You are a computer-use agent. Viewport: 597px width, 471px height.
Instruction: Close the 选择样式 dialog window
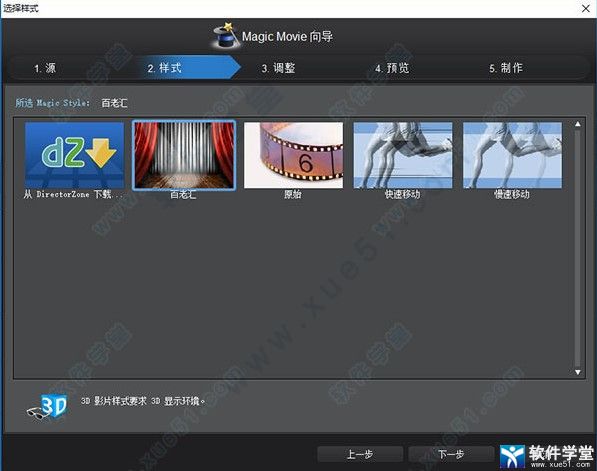586,8
